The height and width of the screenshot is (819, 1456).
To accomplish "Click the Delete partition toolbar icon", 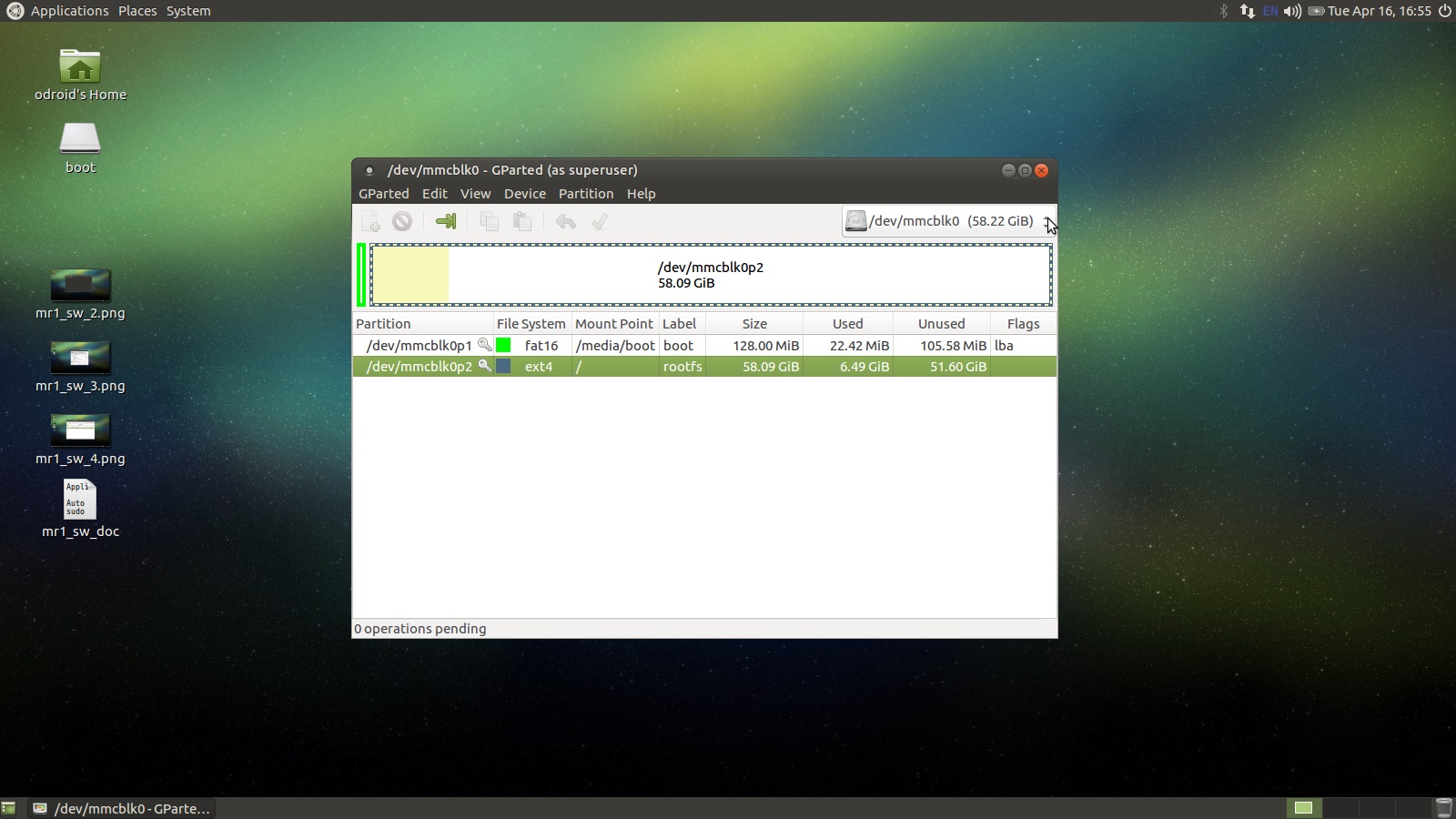I will click(402, 221).
